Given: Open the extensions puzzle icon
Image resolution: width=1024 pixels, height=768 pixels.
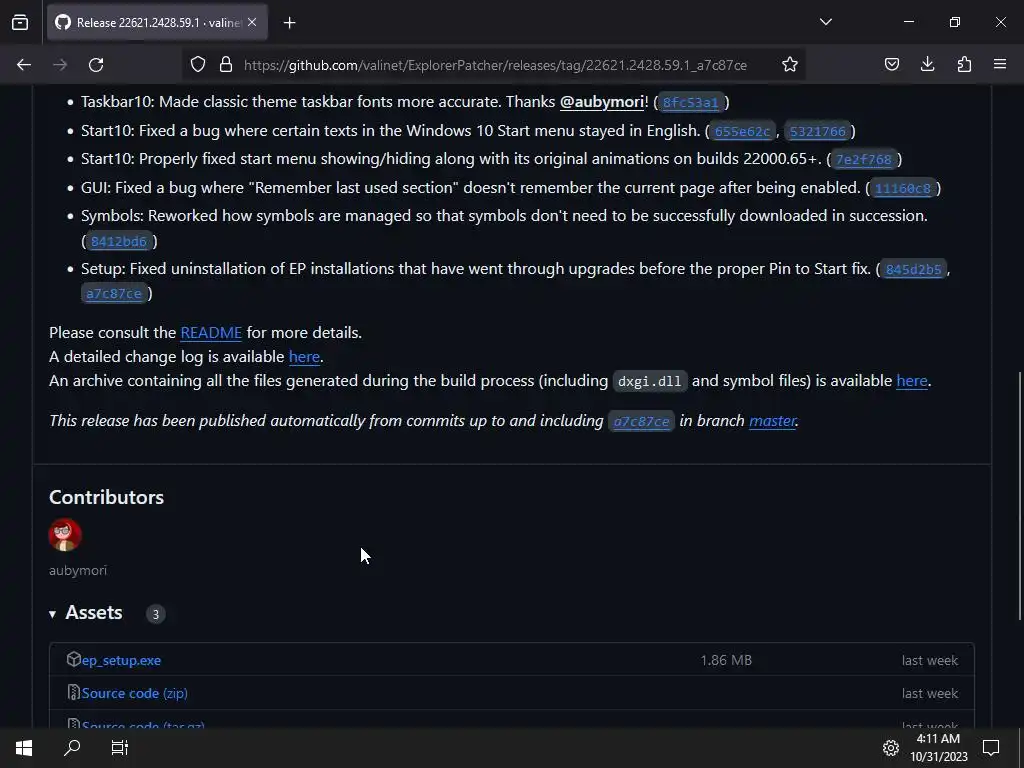Looking at the screenshot, I should coord(964,65).
